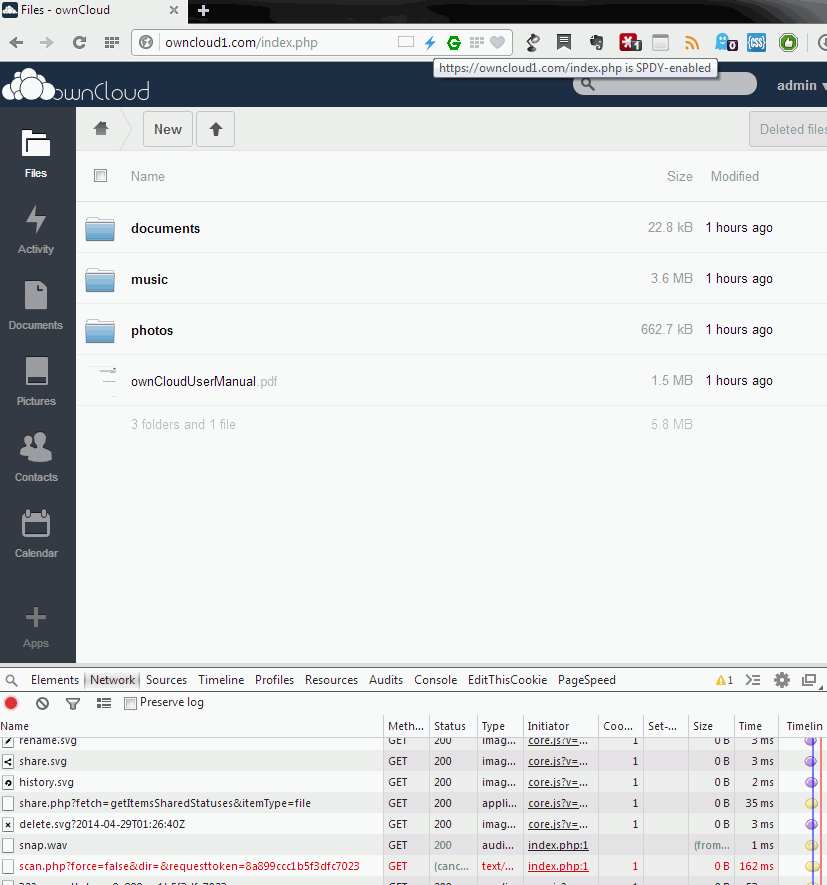
Task: Toggle the network filter funnel
Action: 73,703
